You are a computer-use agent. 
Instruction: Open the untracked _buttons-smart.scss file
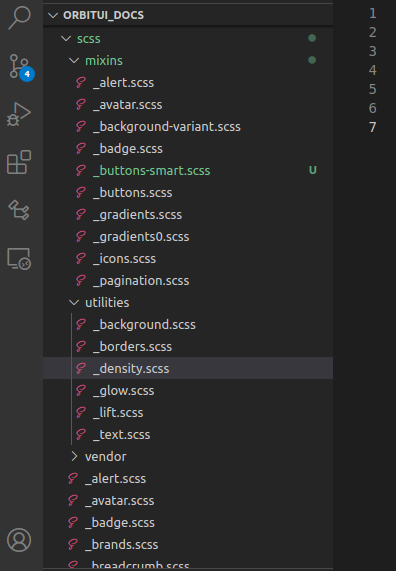pos(188,171)
